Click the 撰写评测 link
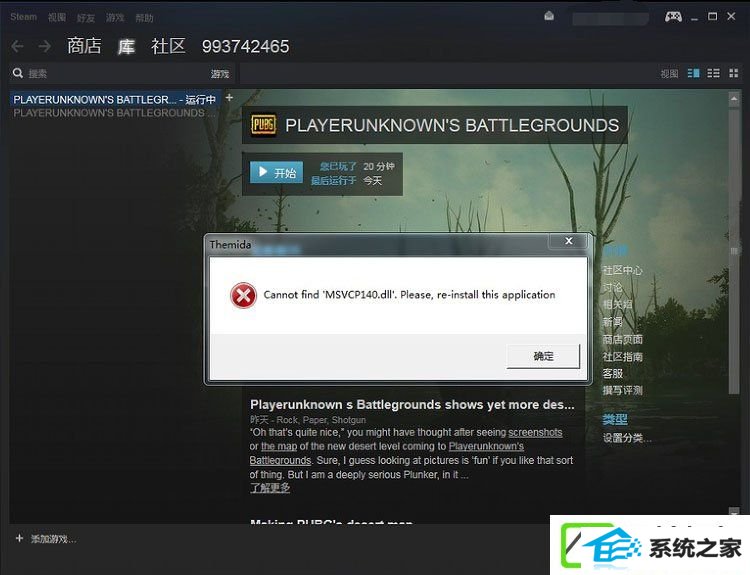The height and width of the screenshot is (575, 750). click(x=622, y=390)
